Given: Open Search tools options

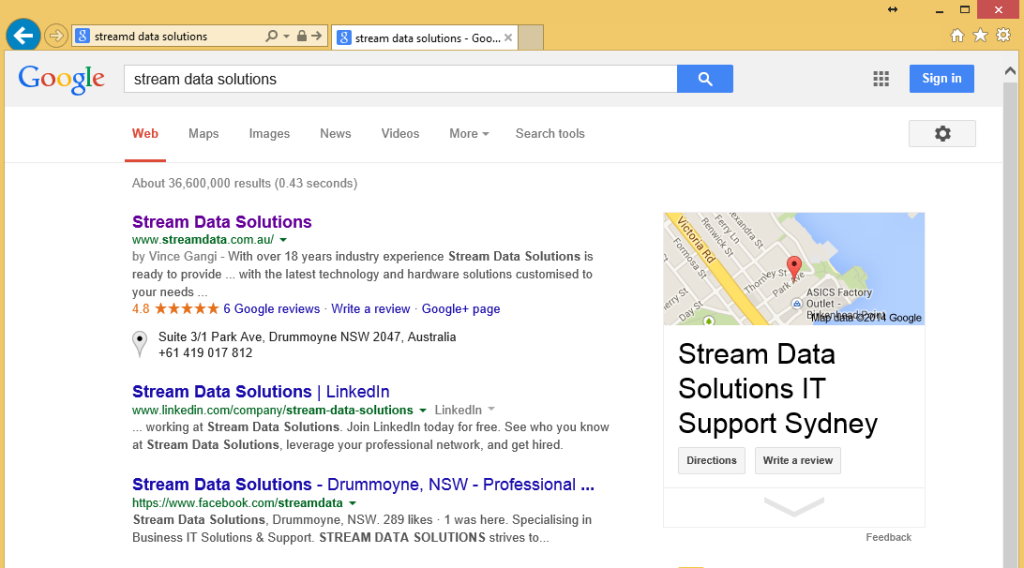Looking at the screenshot, I should (x=550, y=134).
